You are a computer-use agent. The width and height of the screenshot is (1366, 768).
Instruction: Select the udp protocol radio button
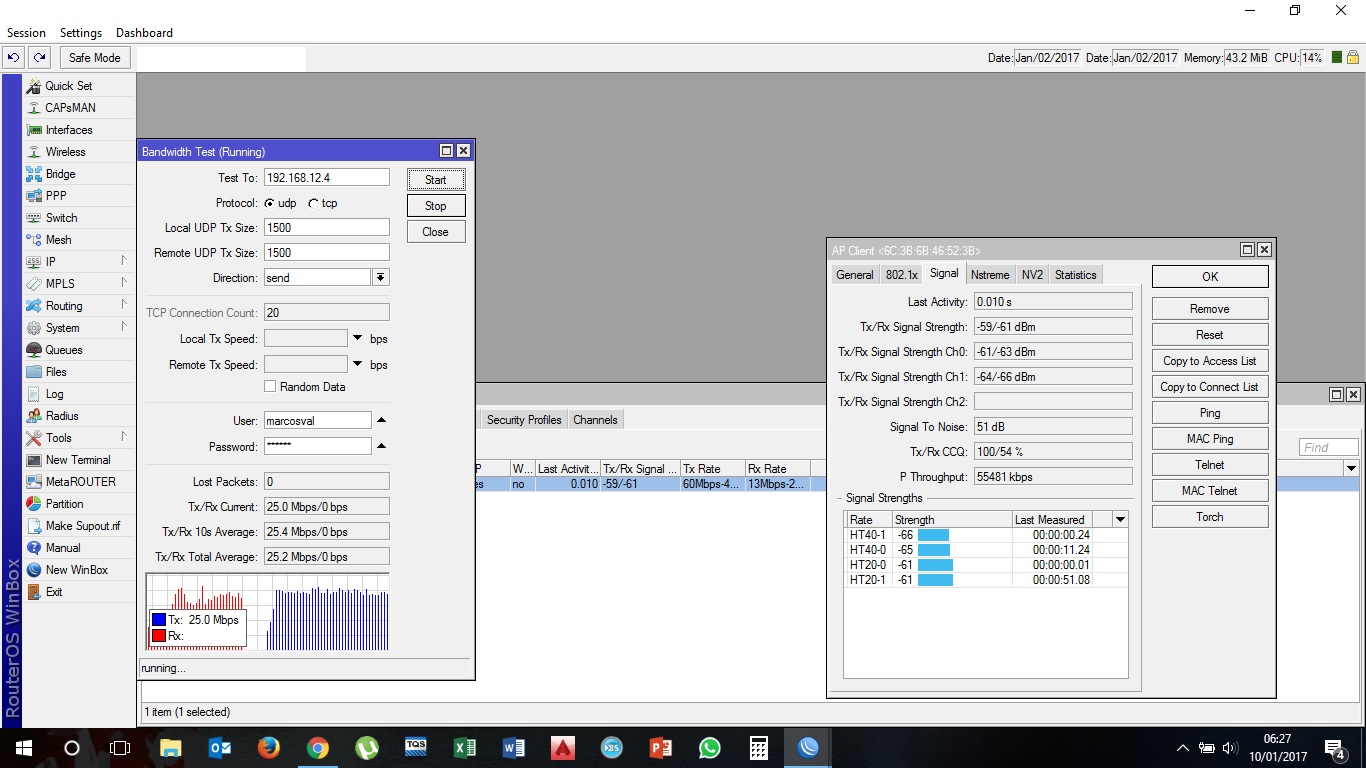(269, 203)
